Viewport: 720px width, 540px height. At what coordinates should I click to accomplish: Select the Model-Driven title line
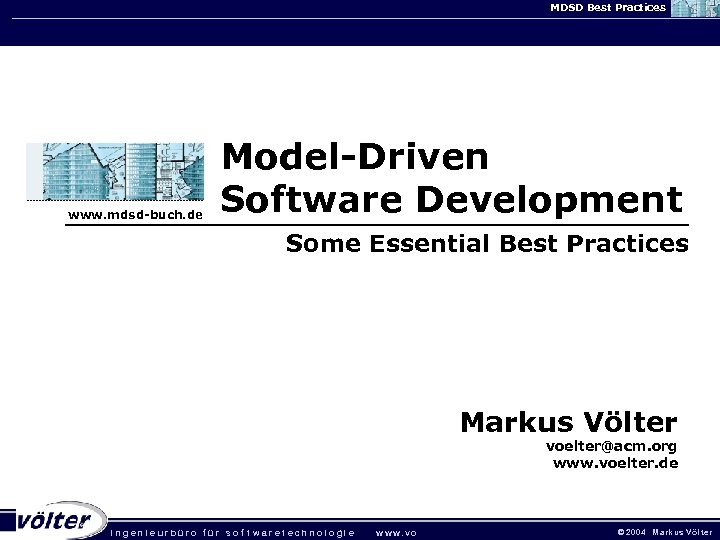tap(354, 157)
